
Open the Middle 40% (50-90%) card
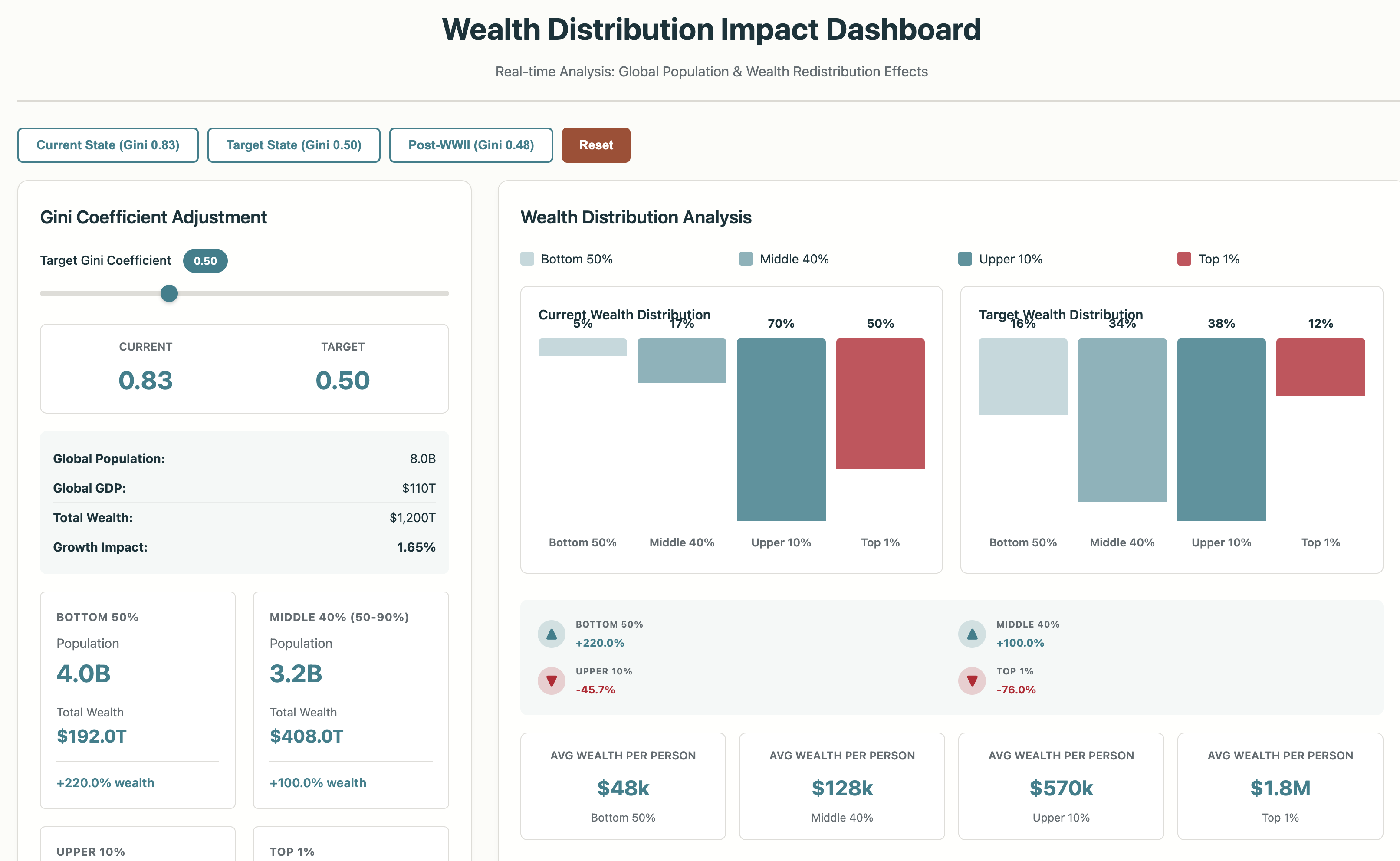351,699
